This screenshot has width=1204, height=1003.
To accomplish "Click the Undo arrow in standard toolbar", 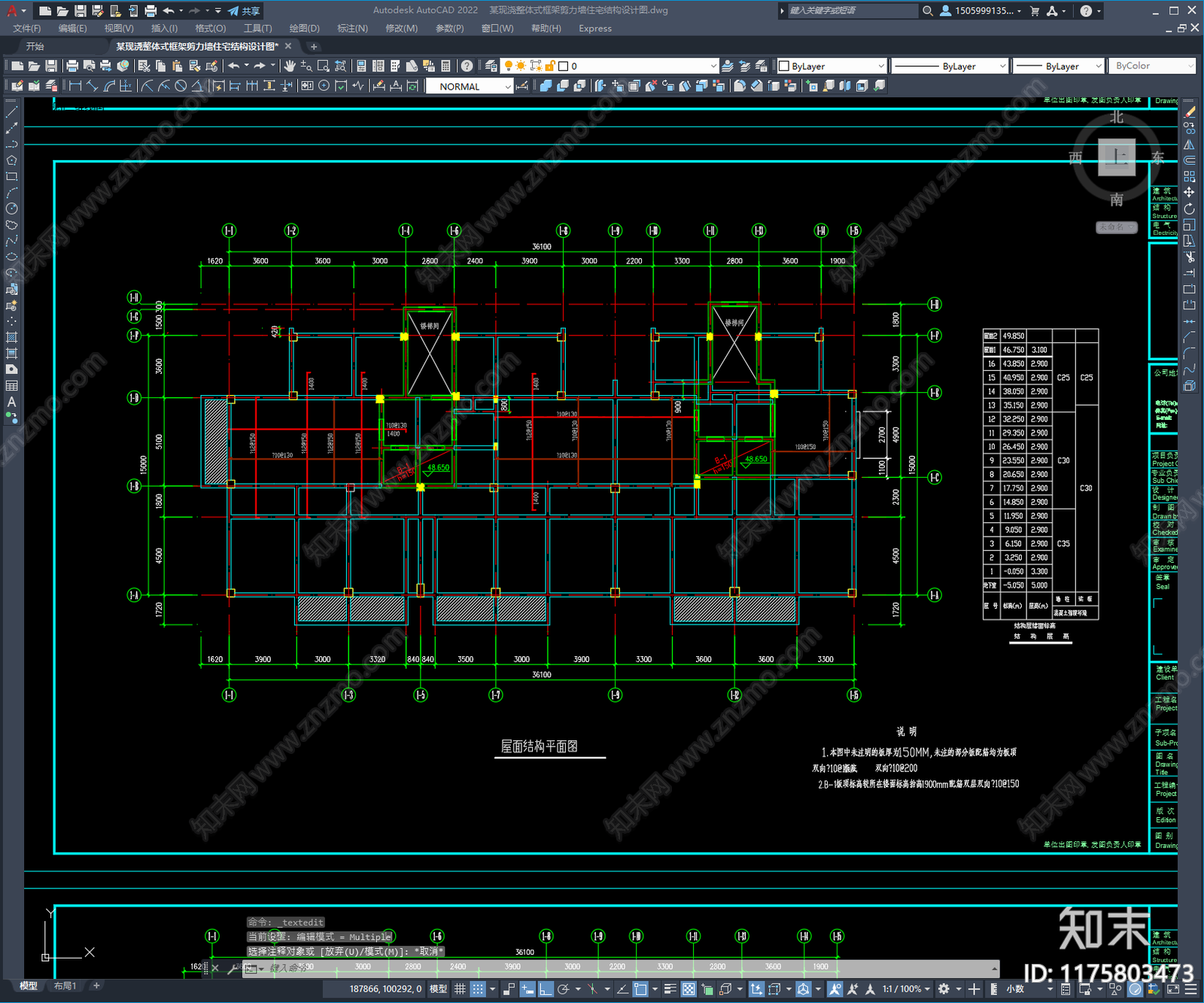I will pos(234,66).
